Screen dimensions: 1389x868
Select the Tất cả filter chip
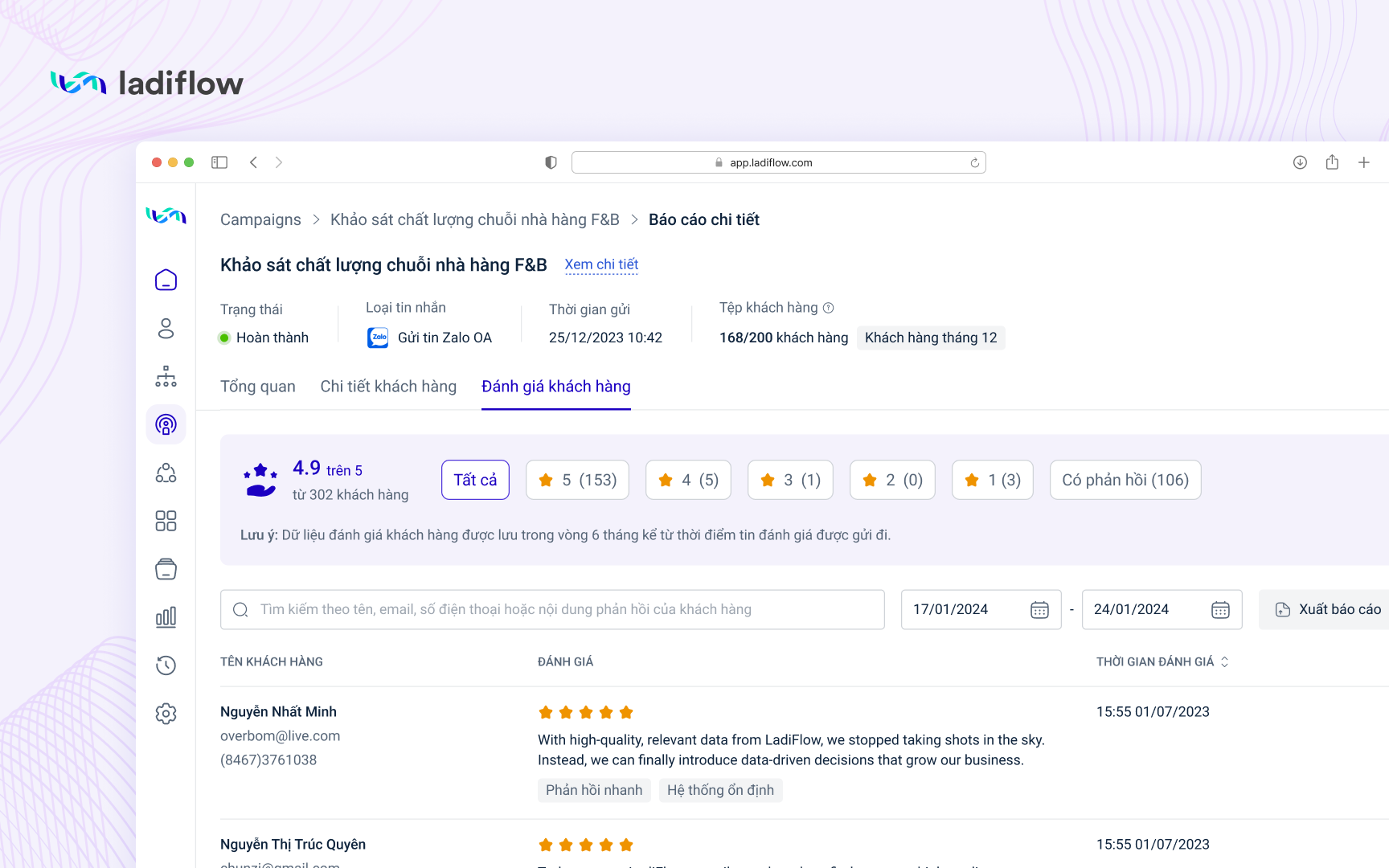pos(475,480)
